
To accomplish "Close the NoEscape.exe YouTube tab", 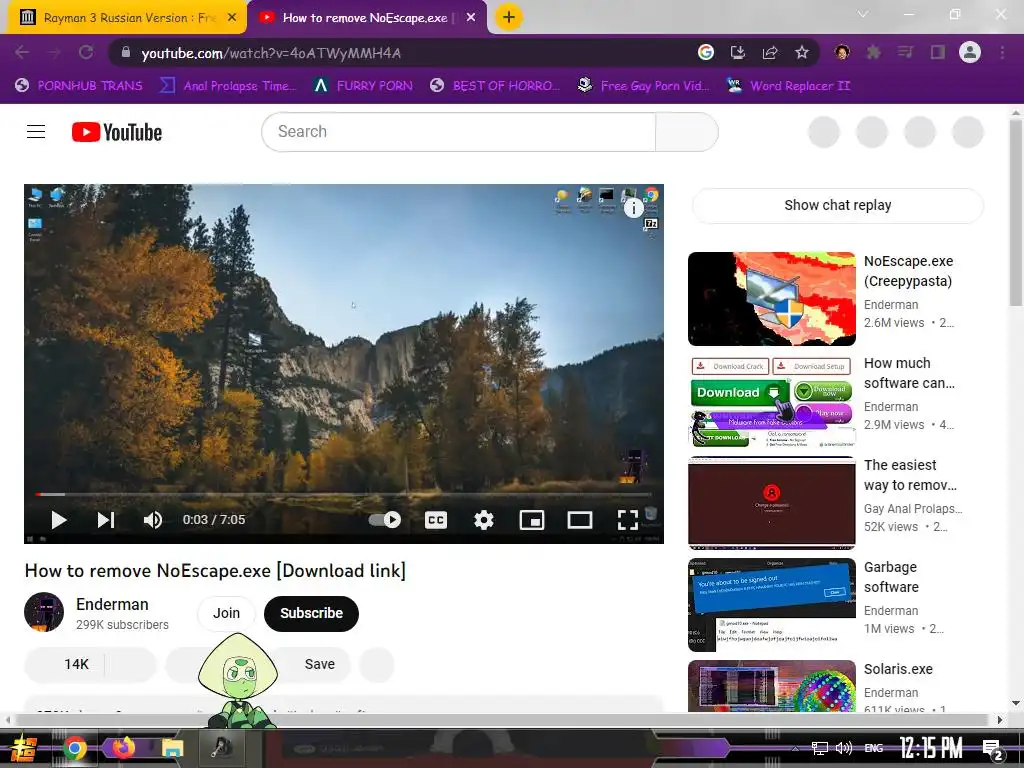I will click(x=471, y=18).
